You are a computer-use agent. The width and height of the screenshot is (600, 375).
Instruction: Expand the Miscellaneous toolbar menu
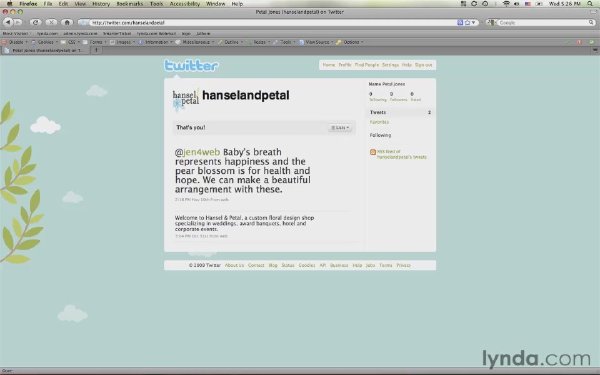click(195, 42)
